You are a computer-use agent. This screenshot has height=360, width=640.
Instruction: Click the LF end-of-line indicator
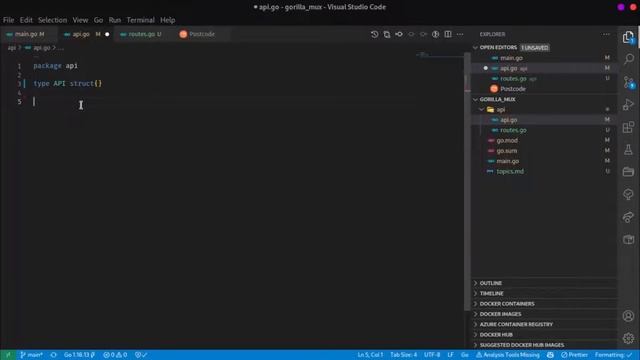(x=450, y=355)
